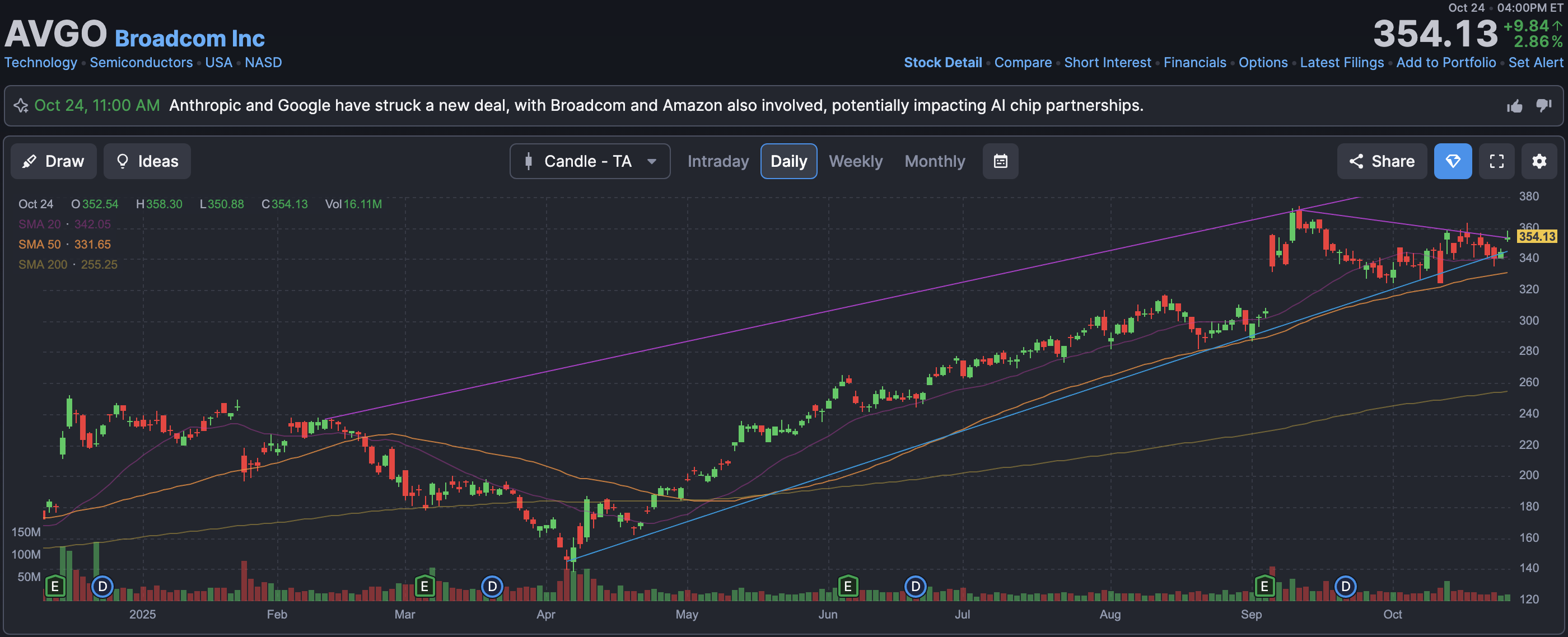Screen dimensions: 1568x637
Task: Expand the Candle - TA chart type dropdown
Action: tap(589, 161)
